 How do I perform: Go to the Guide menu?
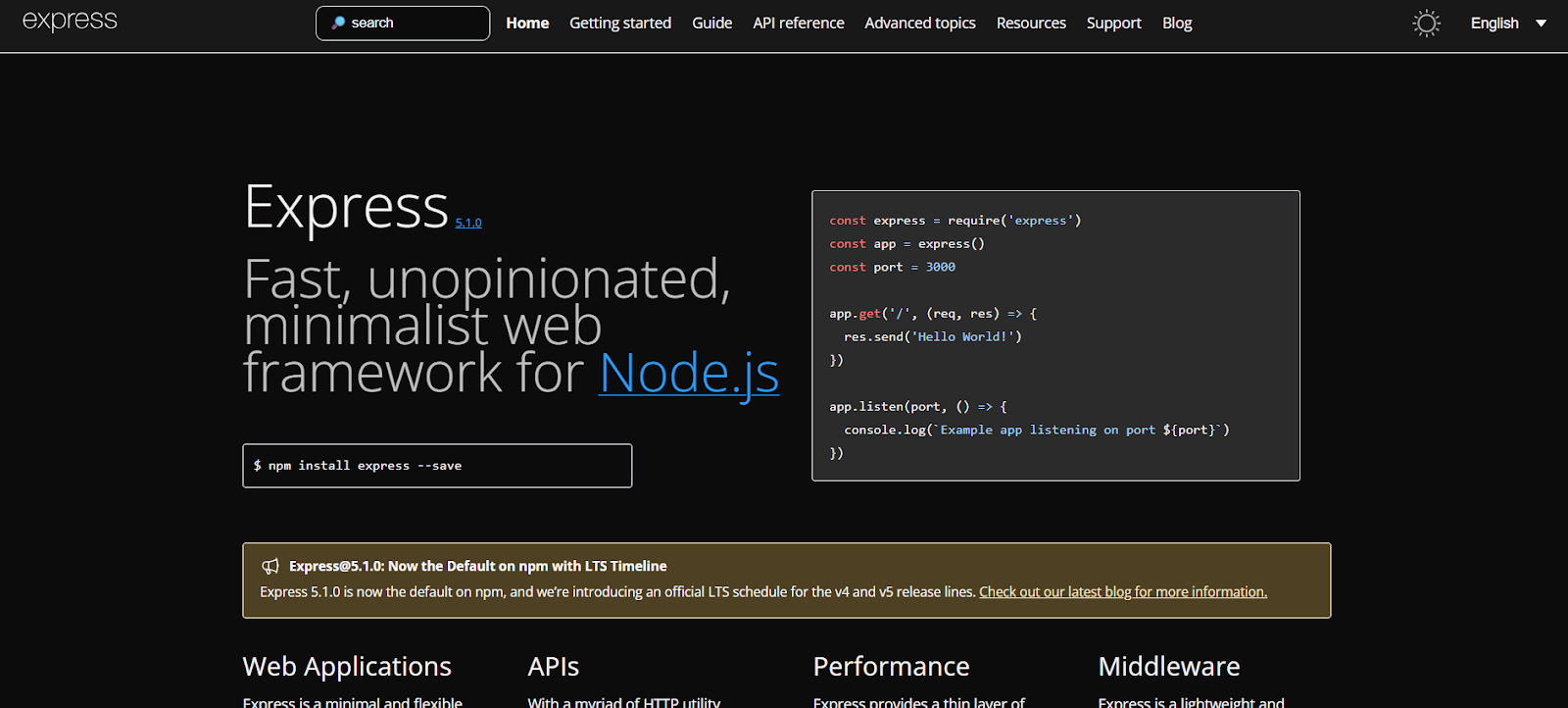pos(711,24)
